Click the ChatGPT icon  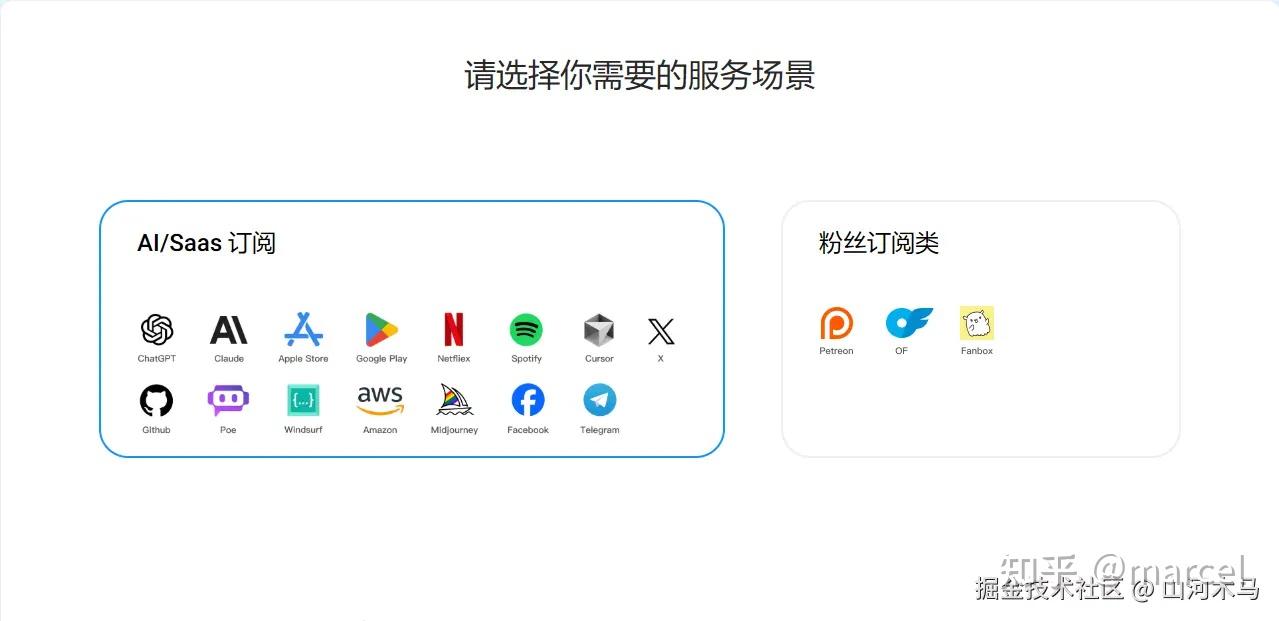point(157,329)
